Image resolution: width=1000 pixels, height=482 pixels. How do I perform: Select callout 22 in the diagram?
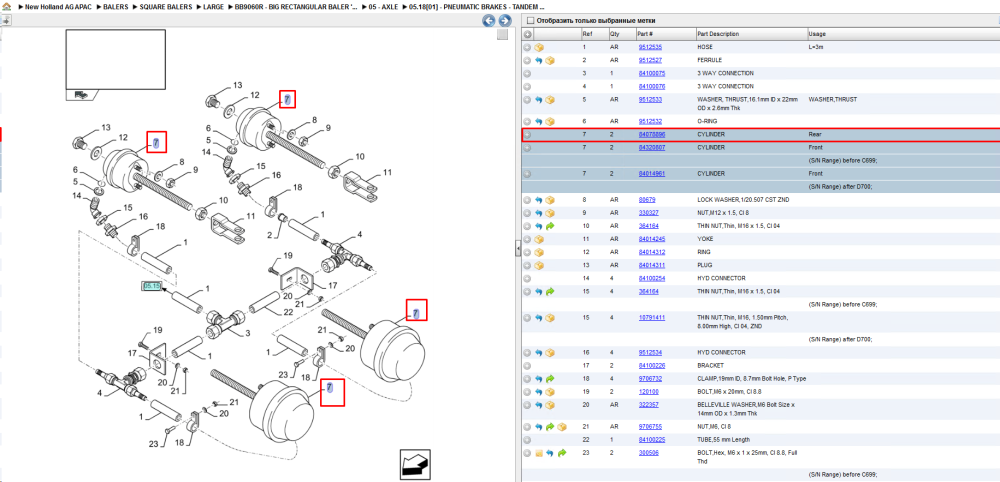tap(288, 312)
